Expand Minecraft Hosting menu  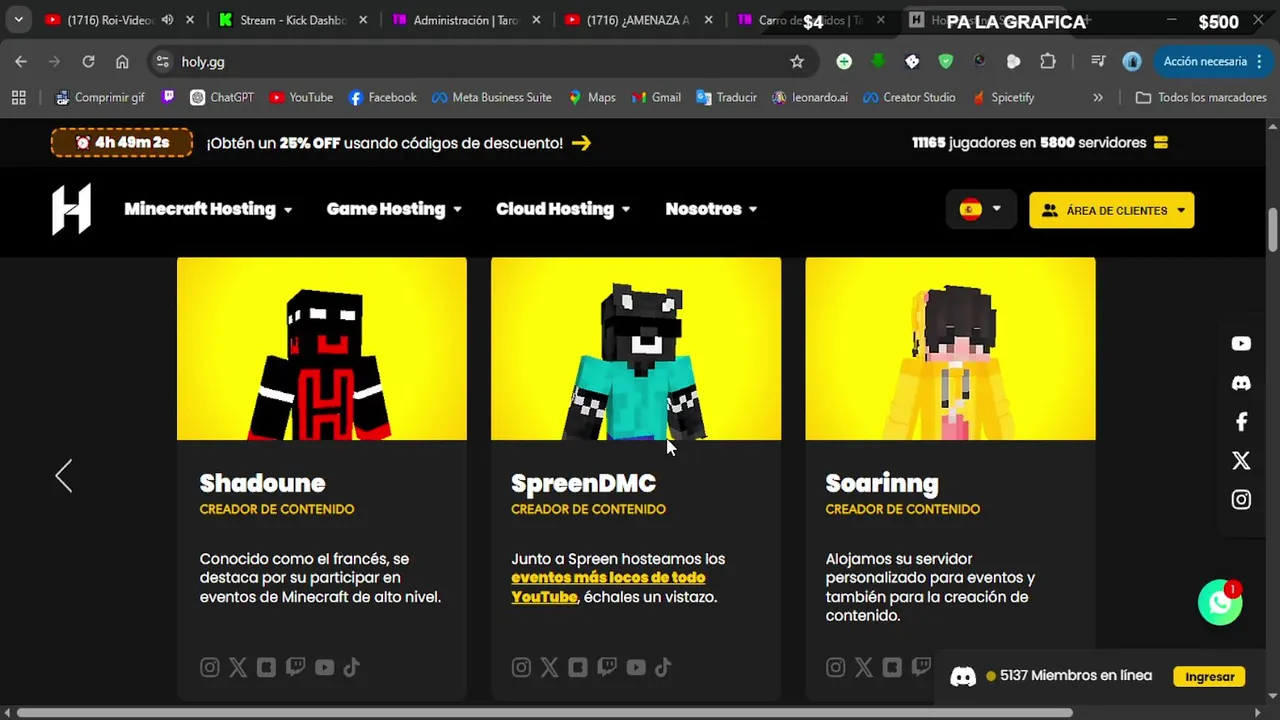(208, 209)
